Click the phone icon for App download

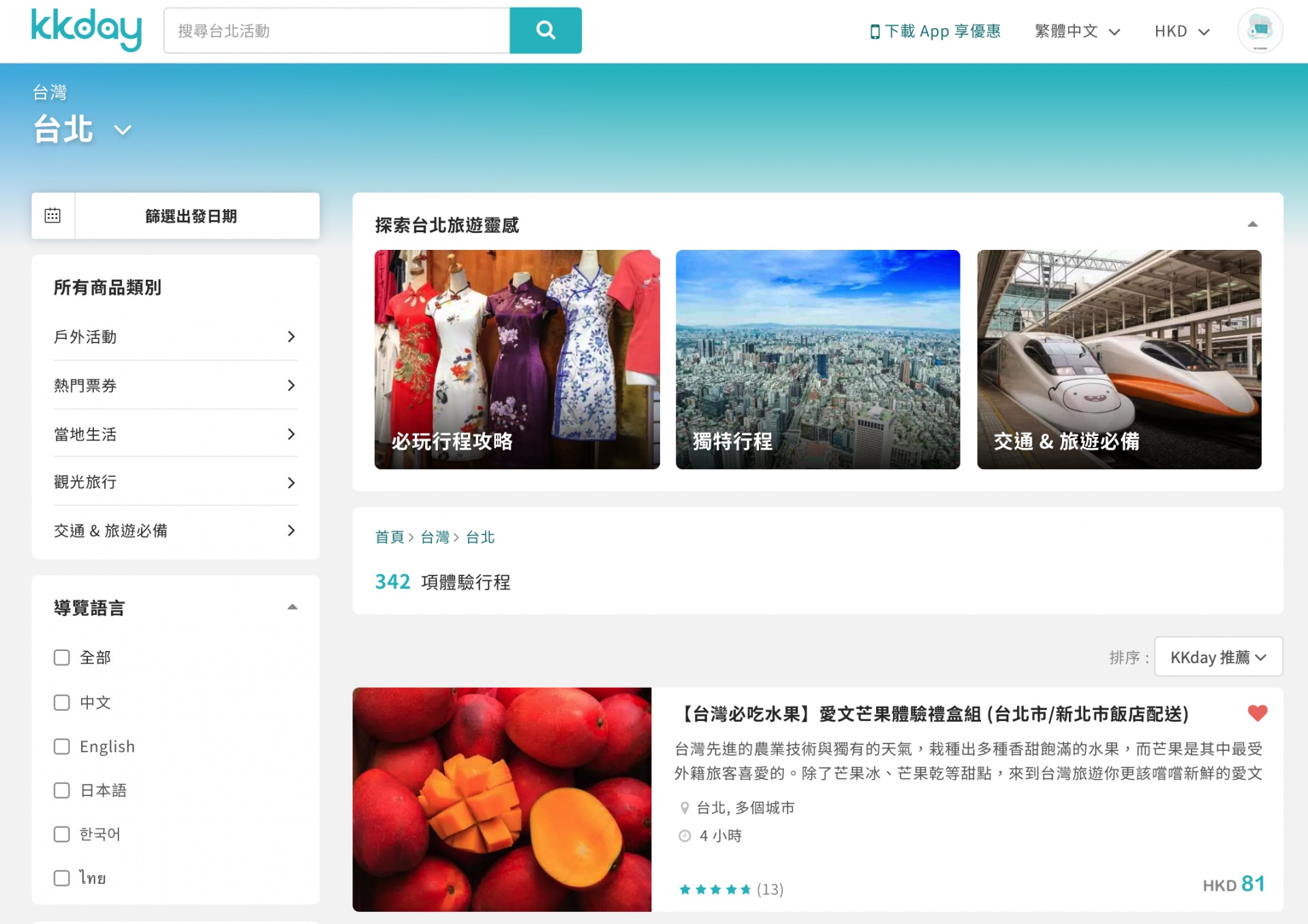click(x=875, y=31)
